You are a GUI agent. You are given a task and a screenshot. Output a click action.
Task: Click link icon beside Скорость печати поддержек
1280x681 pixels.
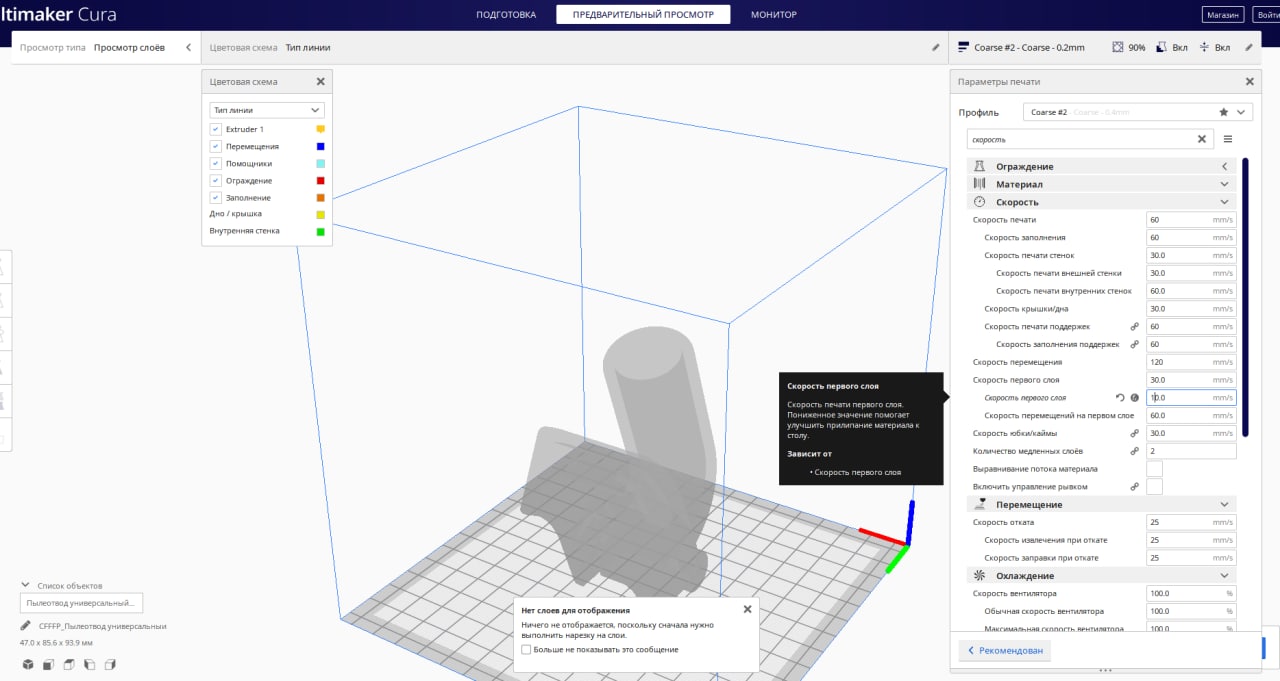point(1135,327)
